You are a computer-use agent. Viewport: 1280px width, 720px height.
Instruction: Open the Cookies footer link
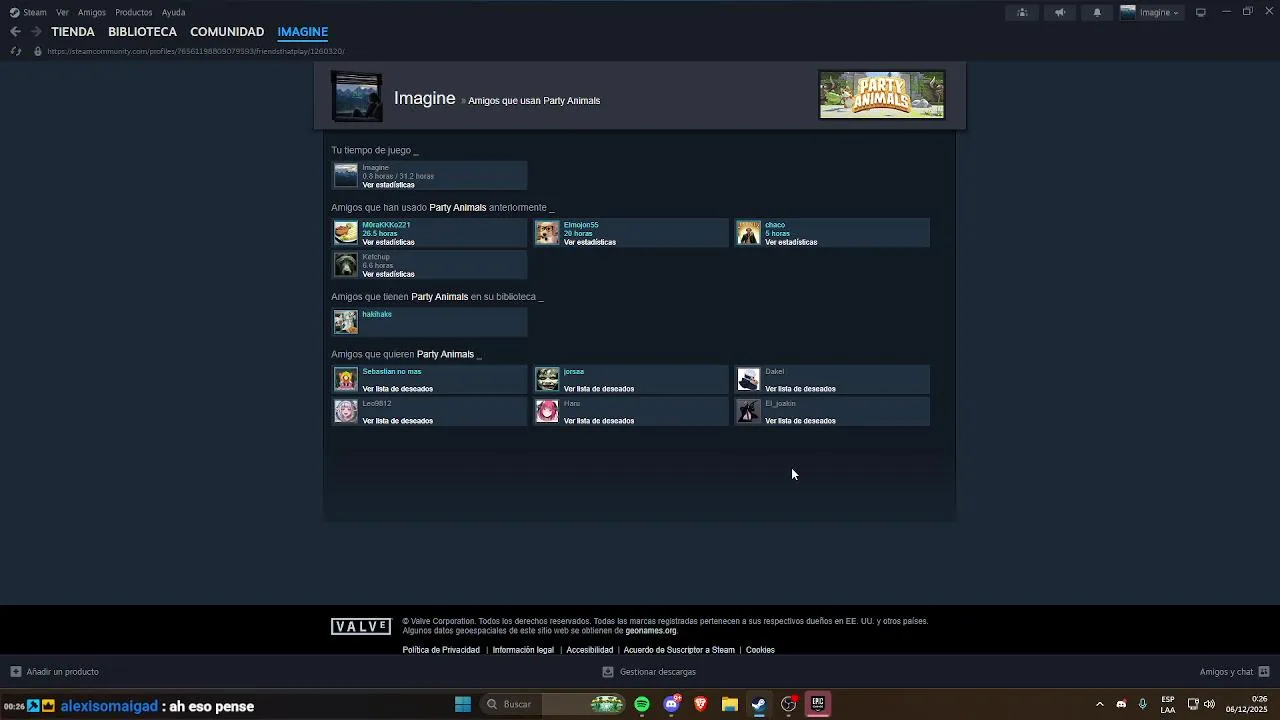point(760,650)
